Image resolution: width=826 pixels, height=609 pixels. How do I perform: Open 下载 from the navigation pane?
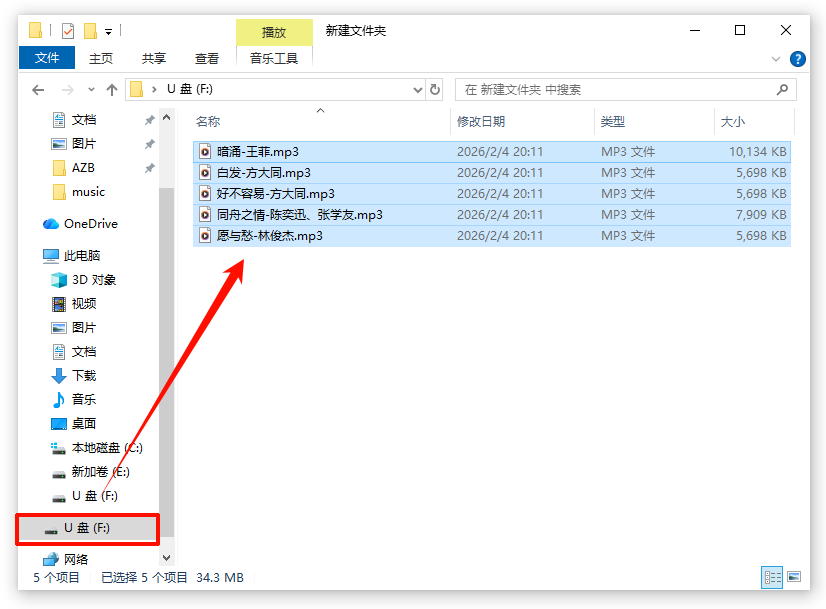pos(83,375)
